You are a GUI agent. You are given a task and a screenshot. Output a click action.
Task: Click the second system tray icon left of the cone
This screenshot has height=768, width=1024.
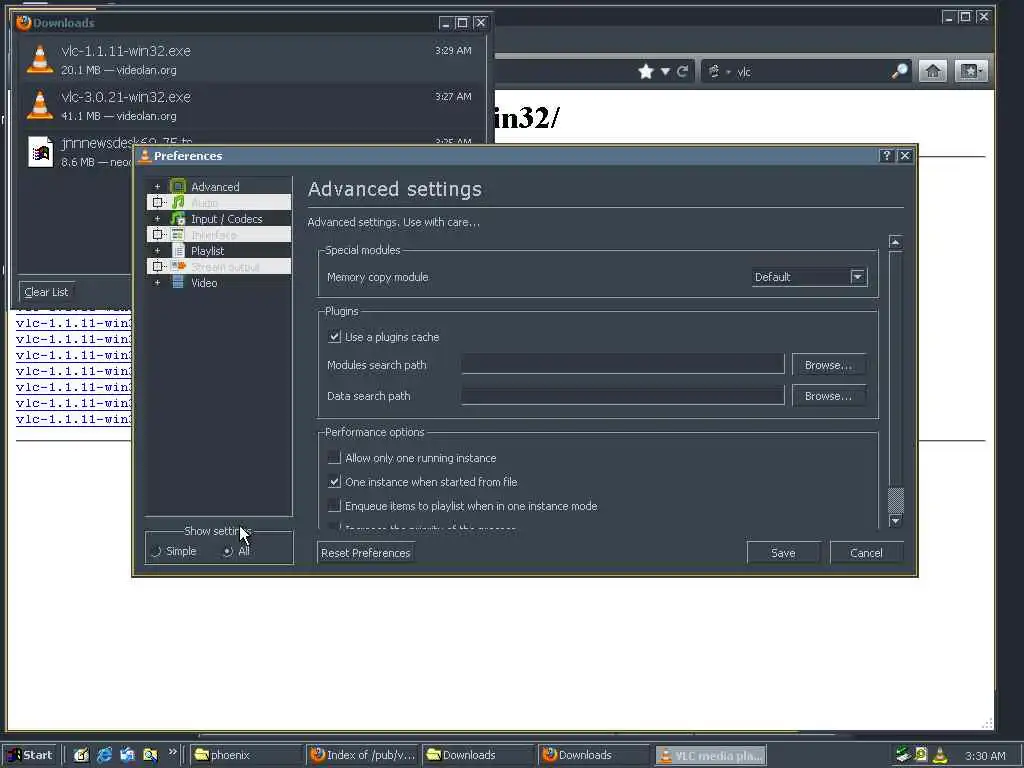[903, 755]
